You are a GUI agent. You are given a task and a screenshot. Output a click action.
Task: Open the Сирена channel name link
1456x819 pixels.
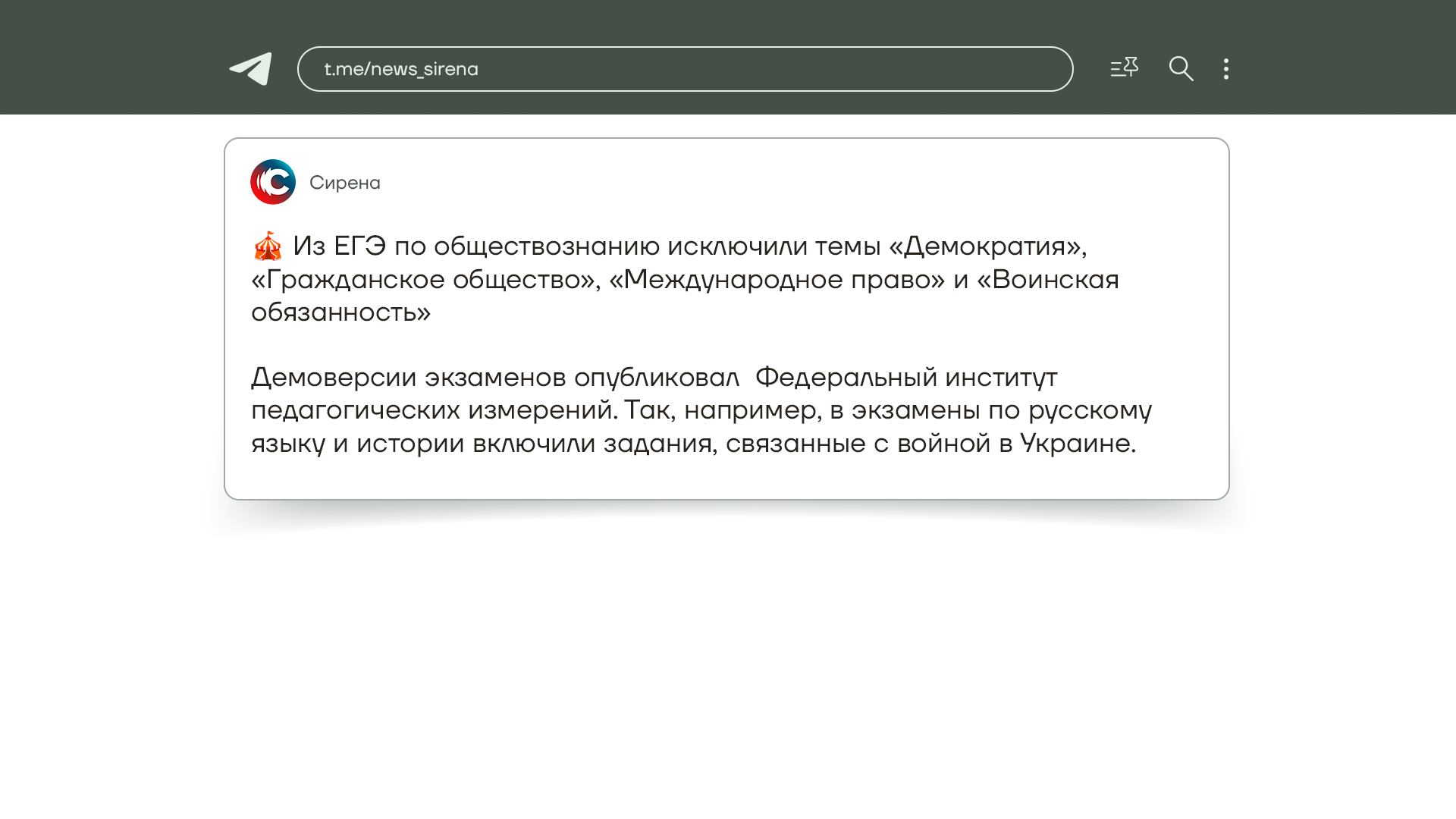(345, 183)
